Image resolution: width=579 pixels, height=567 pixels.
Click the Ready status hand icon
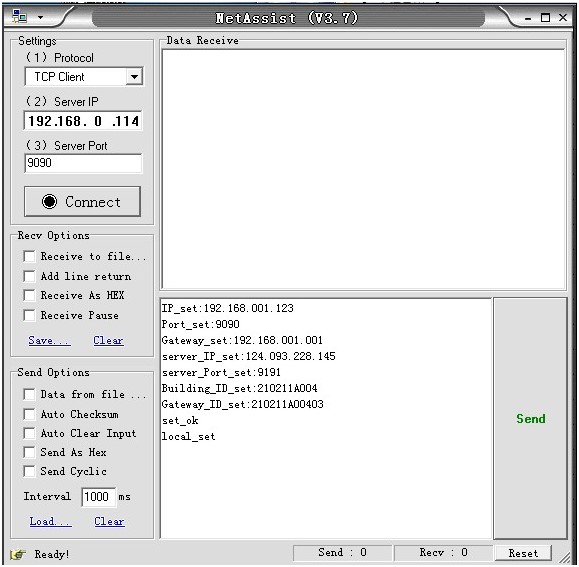18,554
